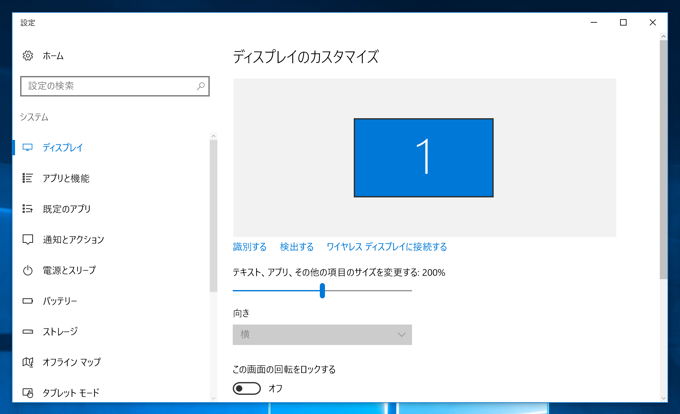This screenshot has width=680, height=414.
Task: Click the text size scaling slider handle
Action: tap(322, 290)
